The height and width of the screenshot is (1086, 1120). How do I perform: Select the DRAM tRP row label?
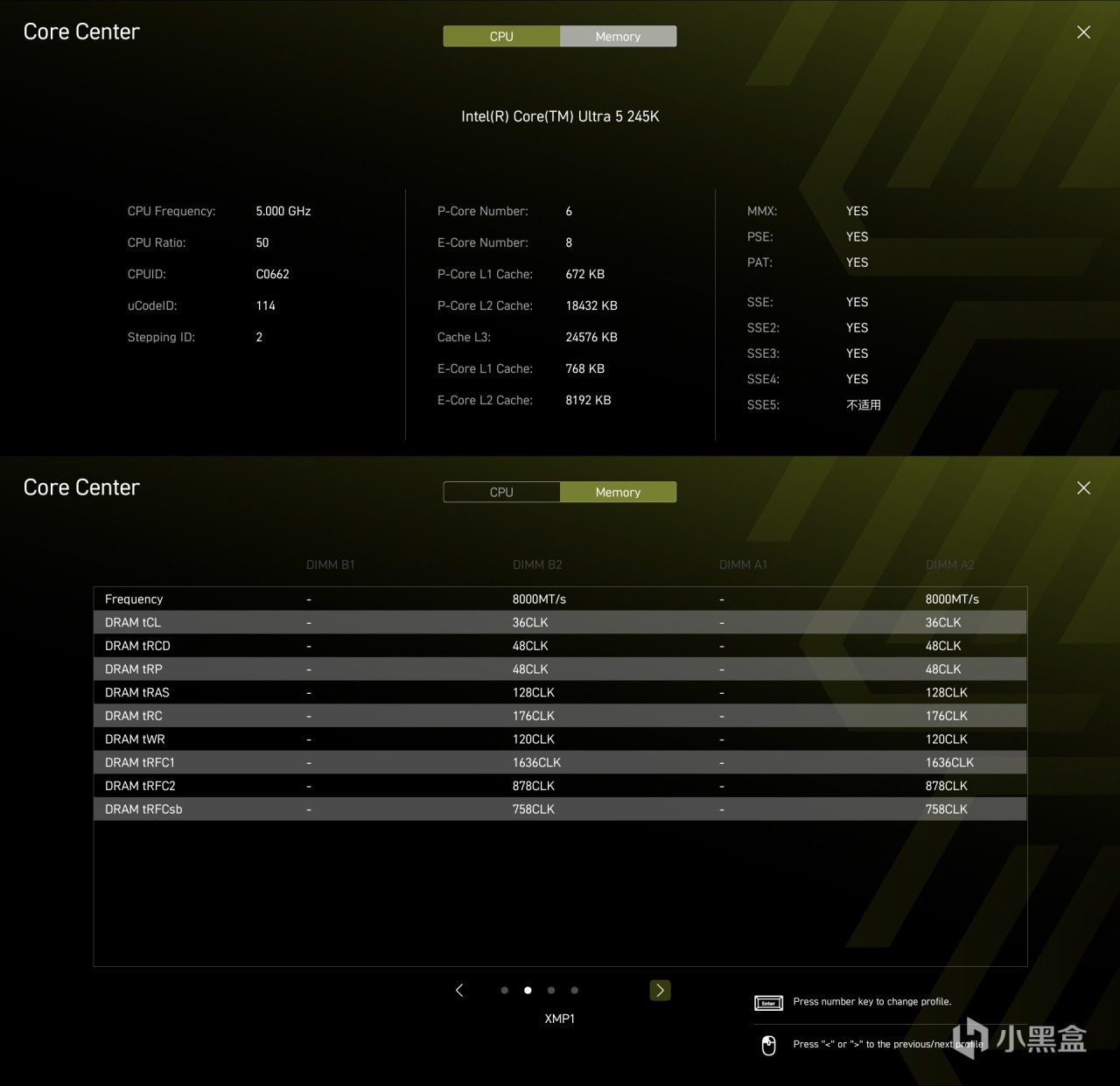pos(134,669)
